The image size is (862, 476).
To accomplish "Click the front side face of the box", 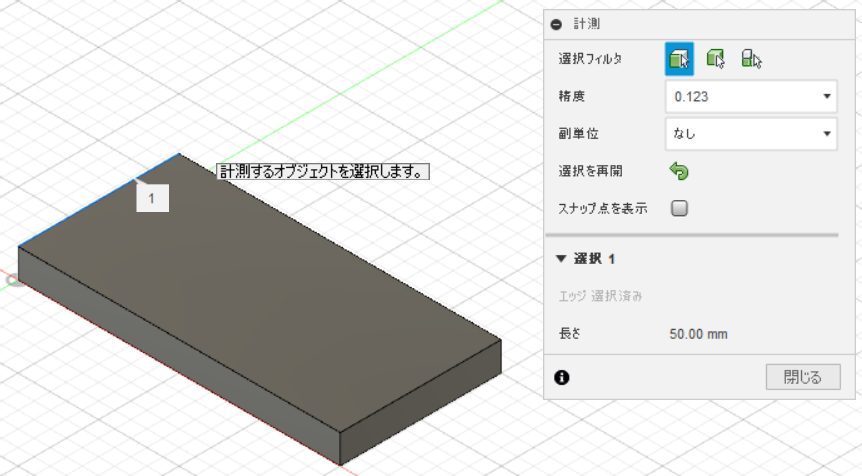I will pyautogui.click(x=181, y=357).
